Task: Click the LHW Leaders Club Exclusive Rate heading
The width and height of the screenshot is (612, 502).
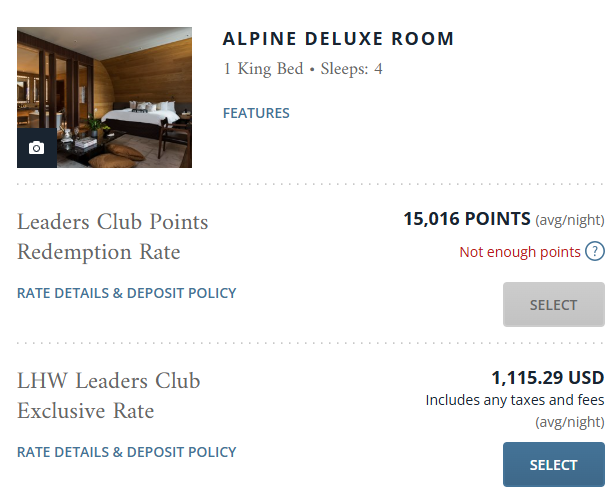Action: pos(109,395)
